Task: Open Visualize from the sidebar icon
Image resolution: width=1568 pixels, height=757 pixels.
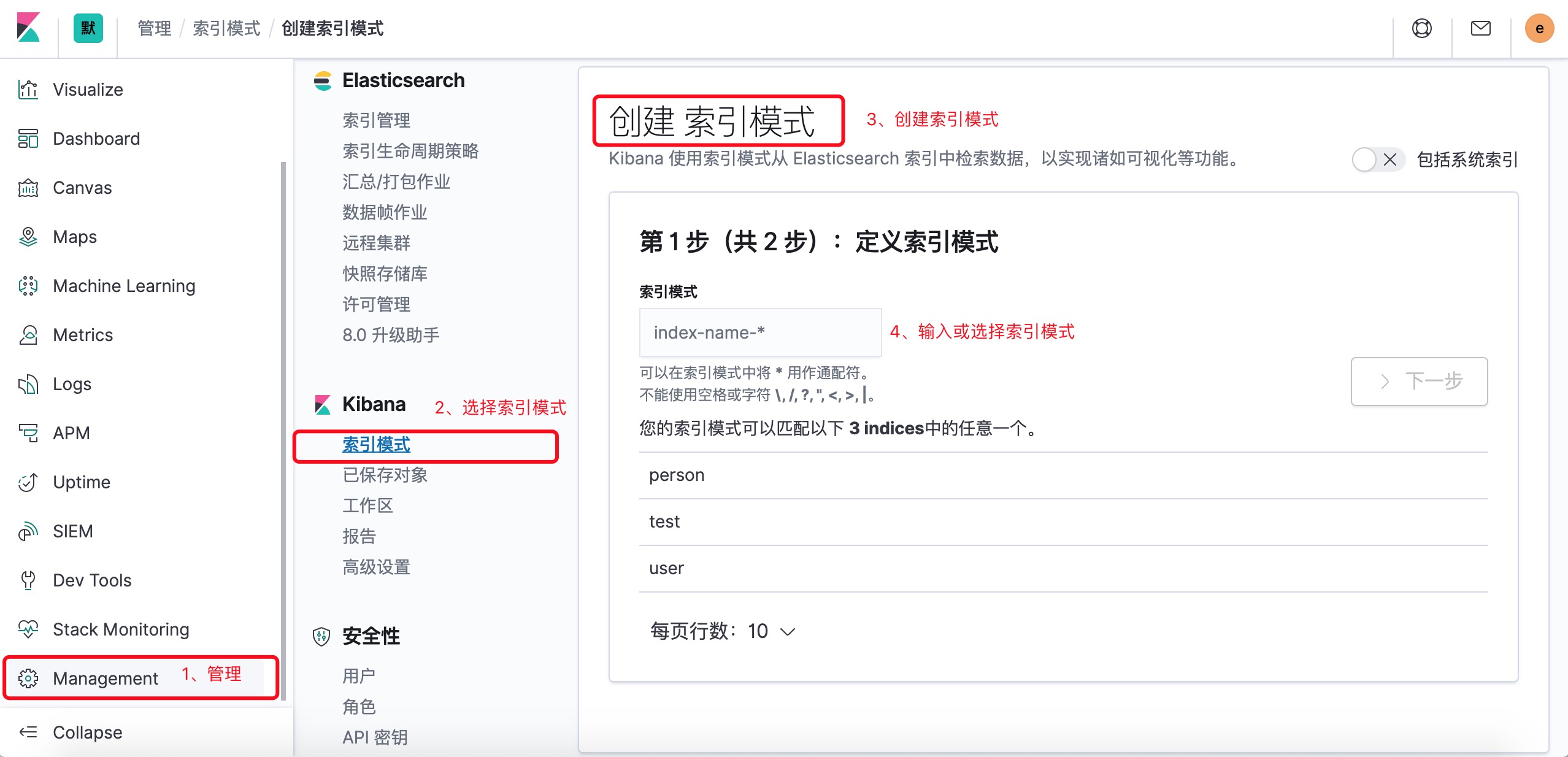Action: tap(28, 90)
